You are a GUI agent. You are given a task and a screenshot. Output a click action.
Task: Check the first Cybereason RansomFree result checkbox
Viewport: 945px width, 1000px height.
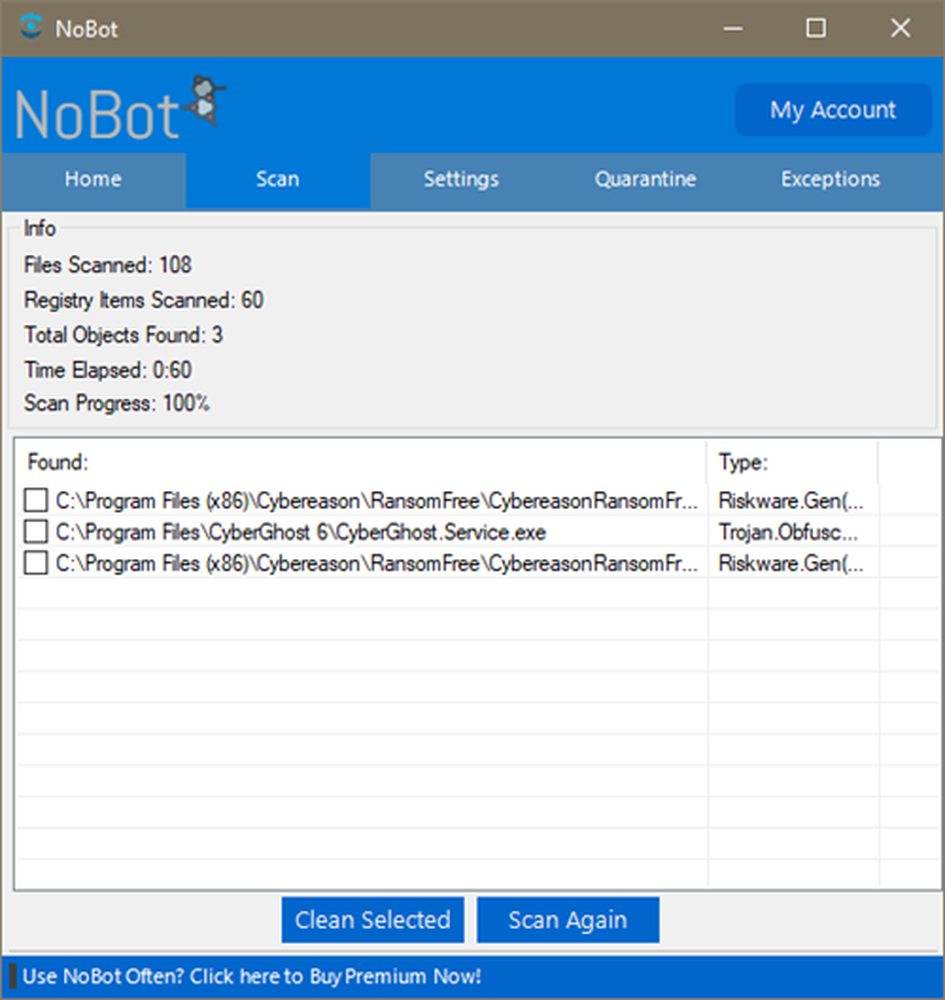(x=36, y=500)
